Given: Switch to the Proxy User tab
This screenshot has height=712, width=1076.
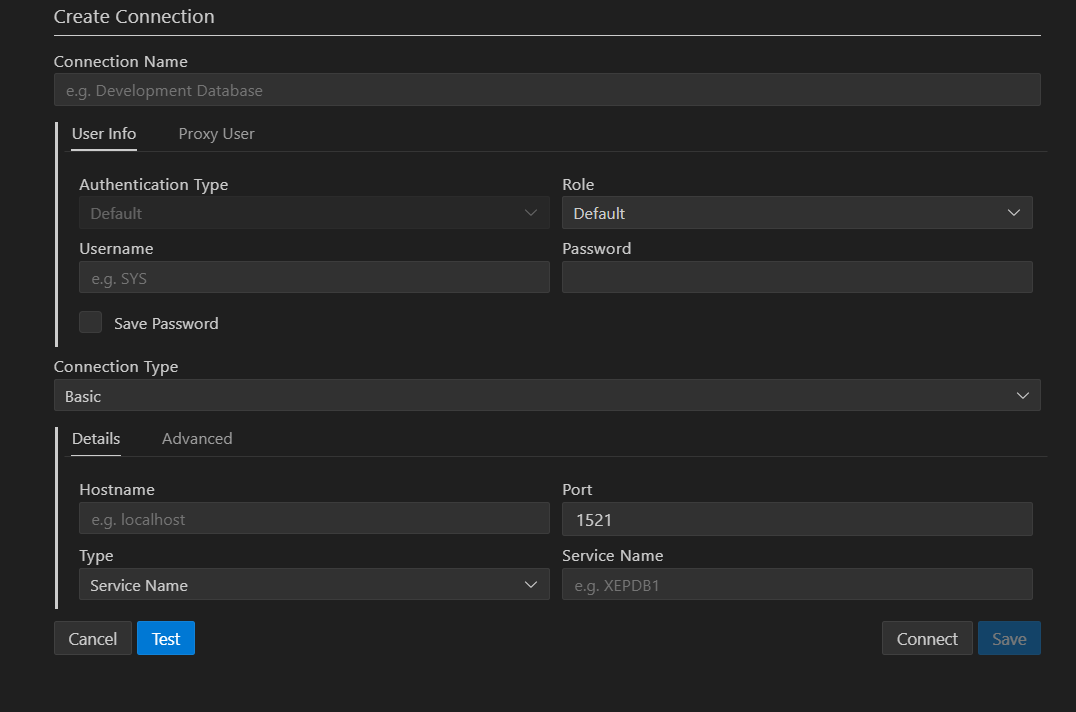Looking at the screenshot, I should [x=216, y=134].
